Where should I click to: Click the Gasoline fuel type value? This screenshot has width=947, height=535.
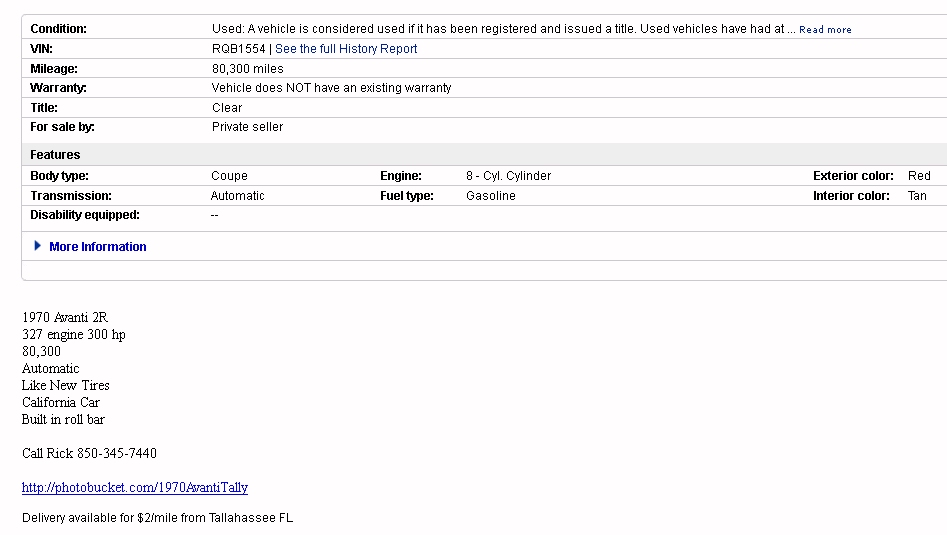pyautogui.click(x=490, y=196)
